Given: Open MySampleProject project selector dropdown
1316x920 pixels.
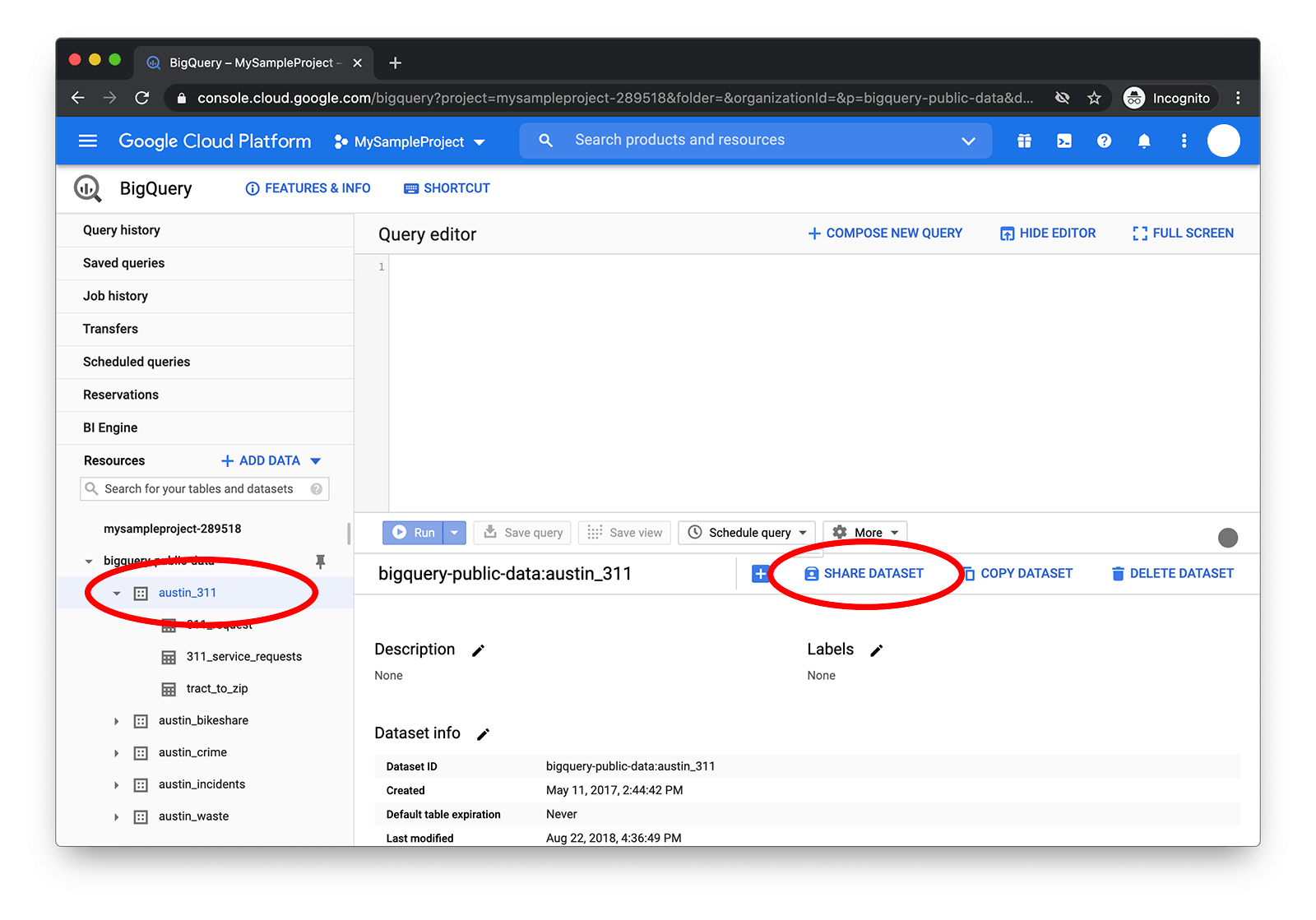Looking at the screenshot, I should (x=410, y=141).
